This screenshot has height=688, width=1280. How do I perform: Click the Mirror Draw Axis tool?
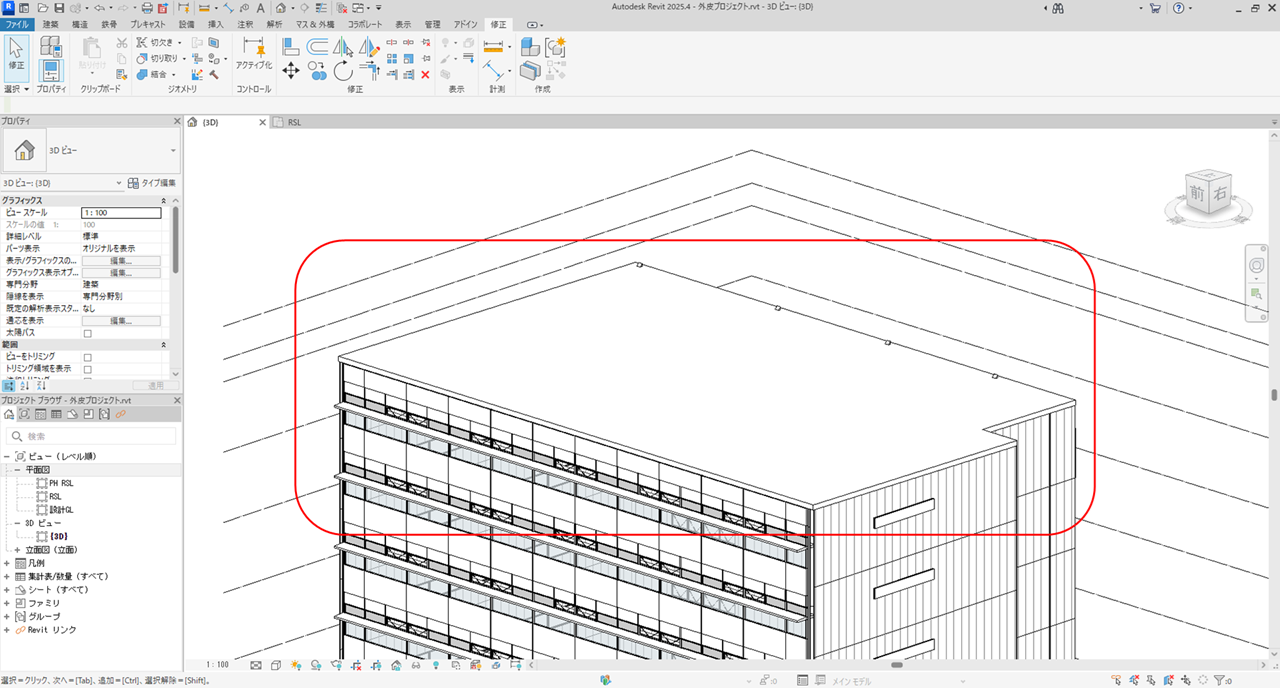click(369, 46)
